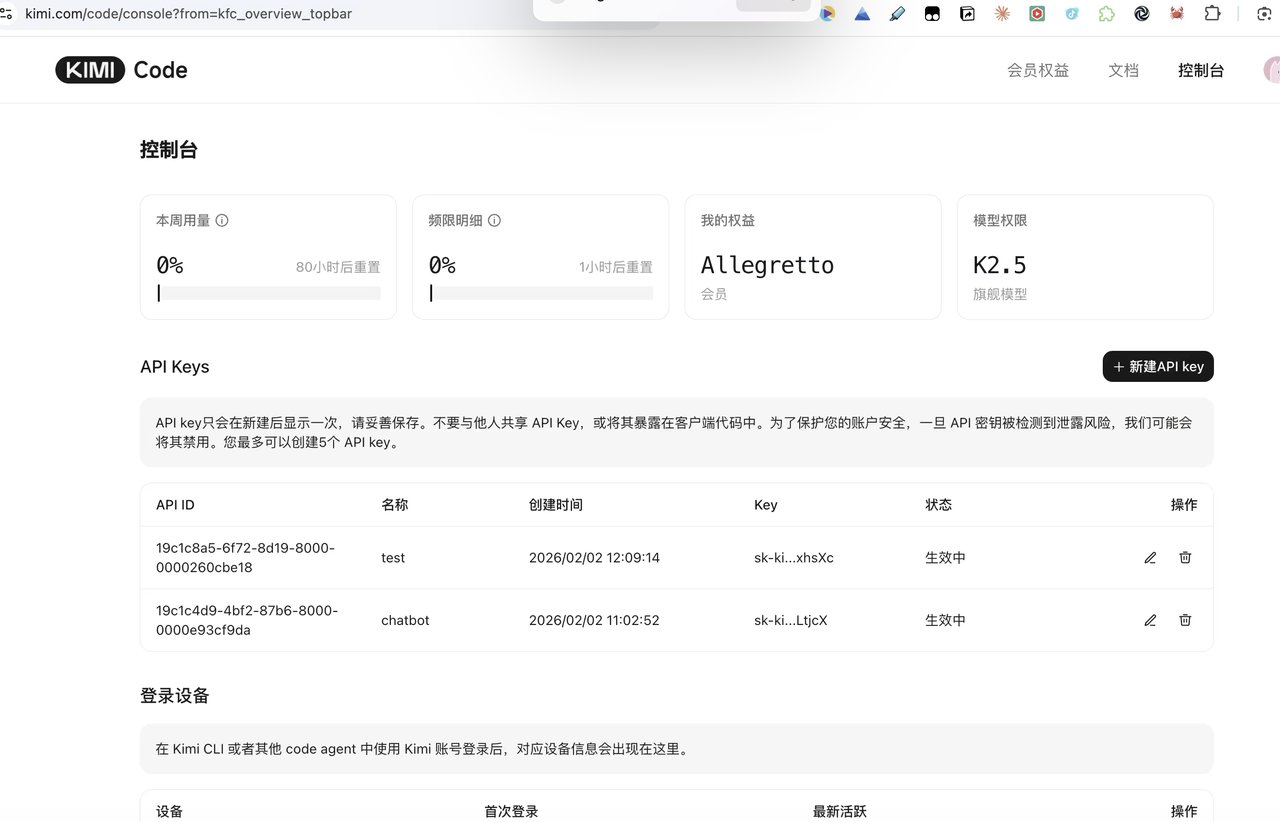Click the 我的权益 card title
This screenshot has height=822, width=1280.
point(728,220)
